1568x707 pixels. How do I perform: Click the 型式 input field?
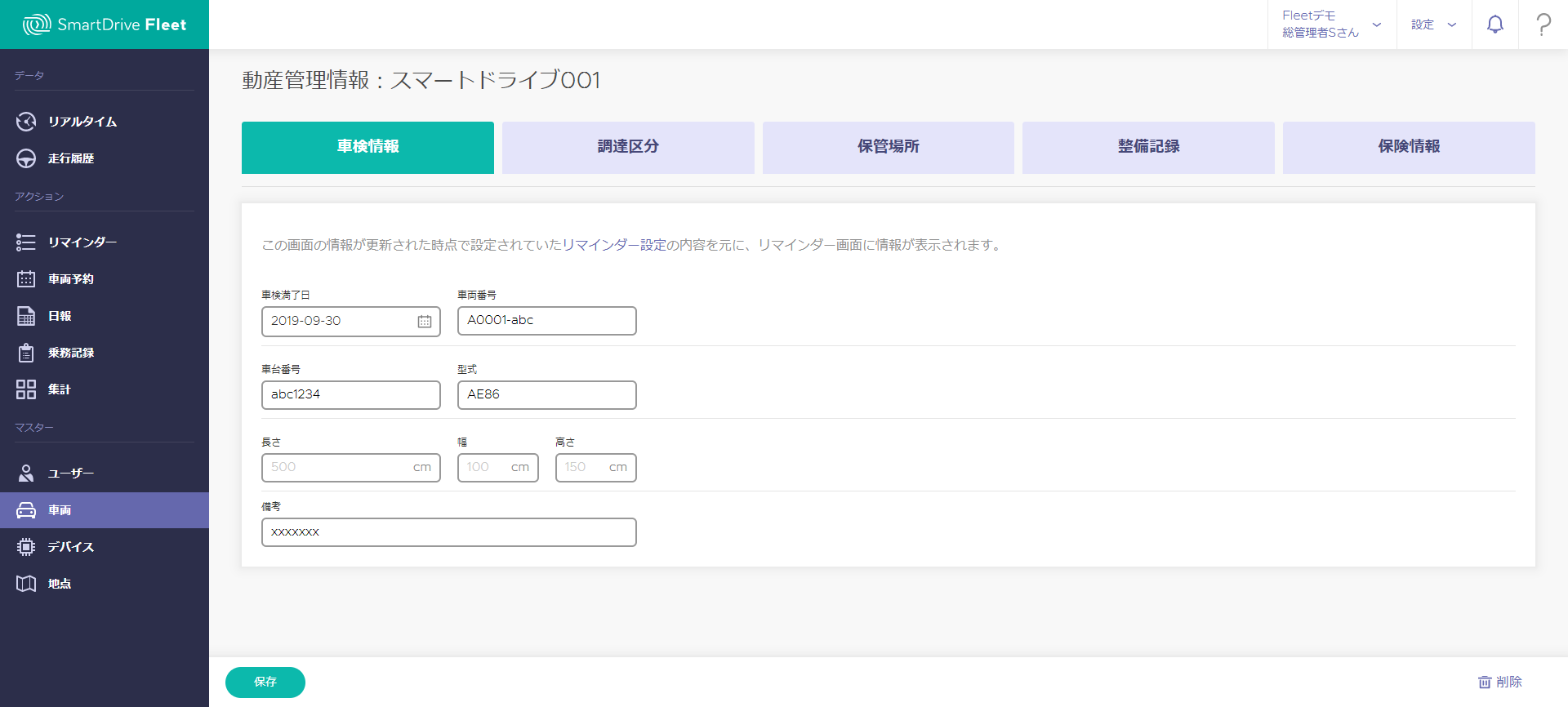547,395
